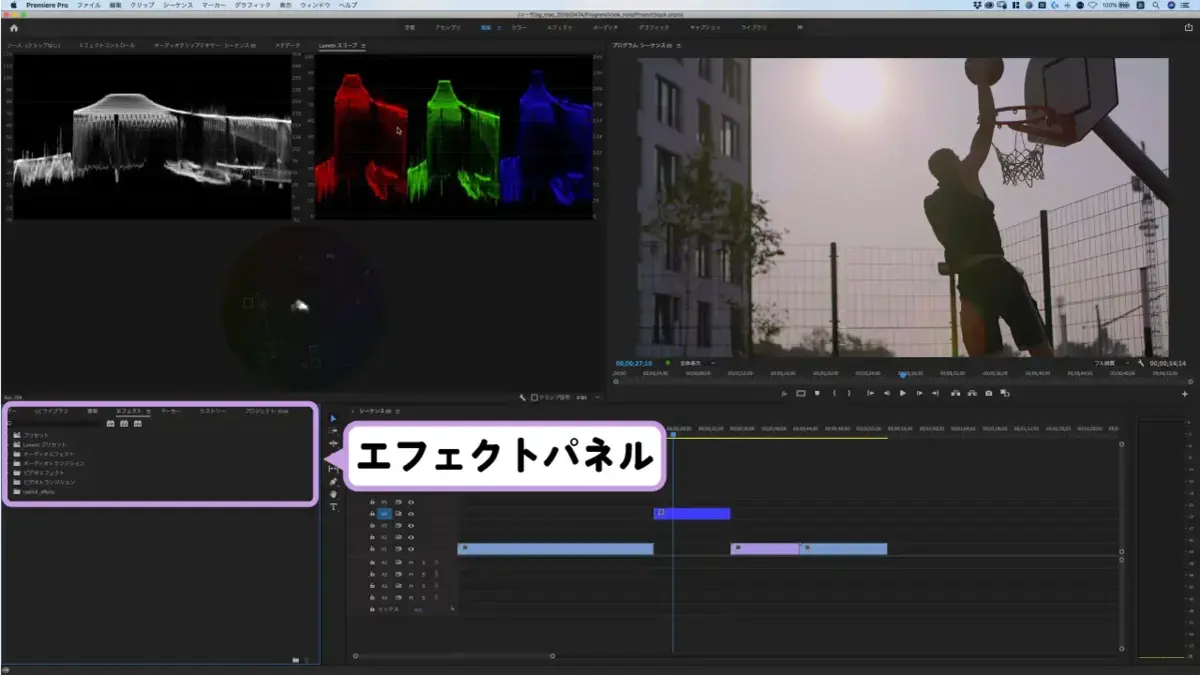Click the Export Frame camera icon
Screen dimensions: 1200x675
(x=989, y=393)
